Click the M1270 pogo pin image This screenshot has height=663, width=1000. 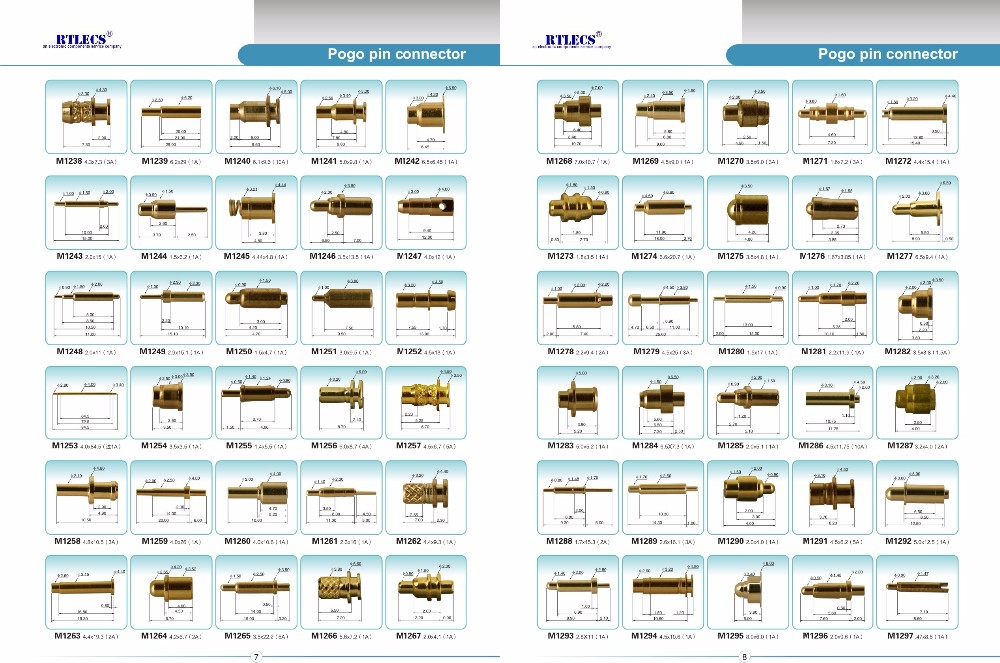pos(748,115)
